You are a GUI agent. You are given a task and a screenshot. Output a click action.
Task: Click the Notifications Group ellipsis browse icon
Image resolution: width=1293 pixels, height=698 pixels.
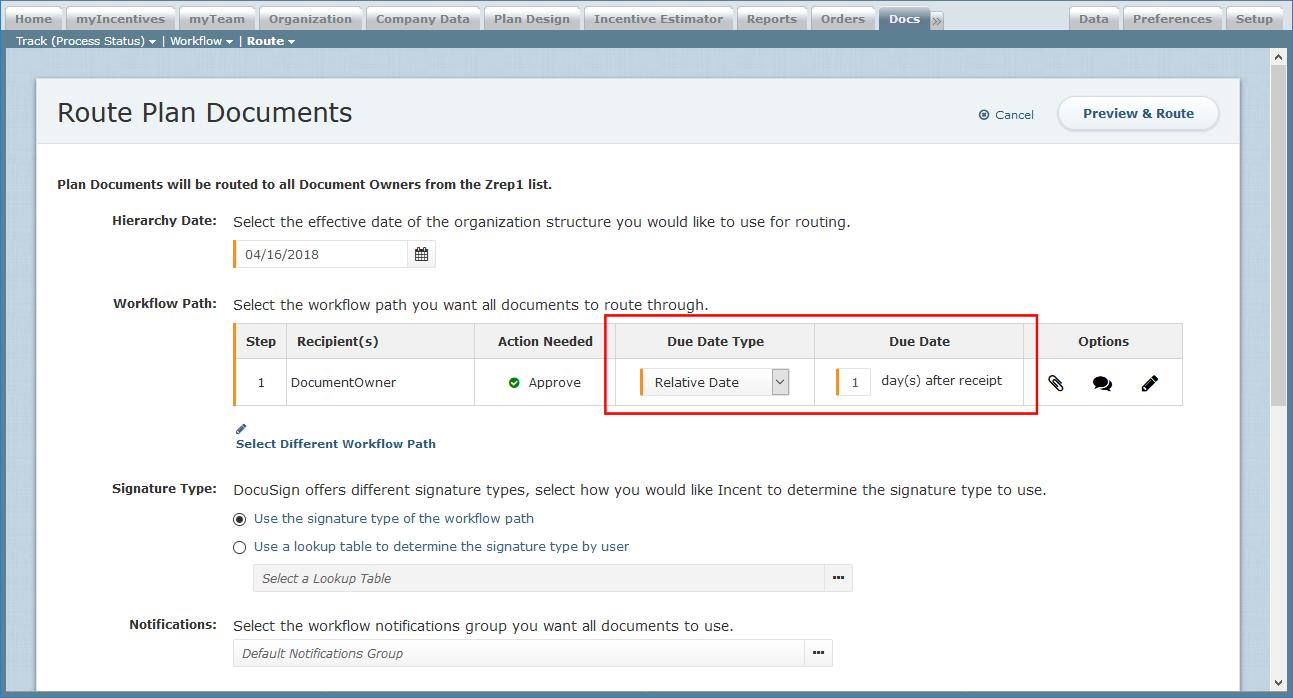click(818, 653)
